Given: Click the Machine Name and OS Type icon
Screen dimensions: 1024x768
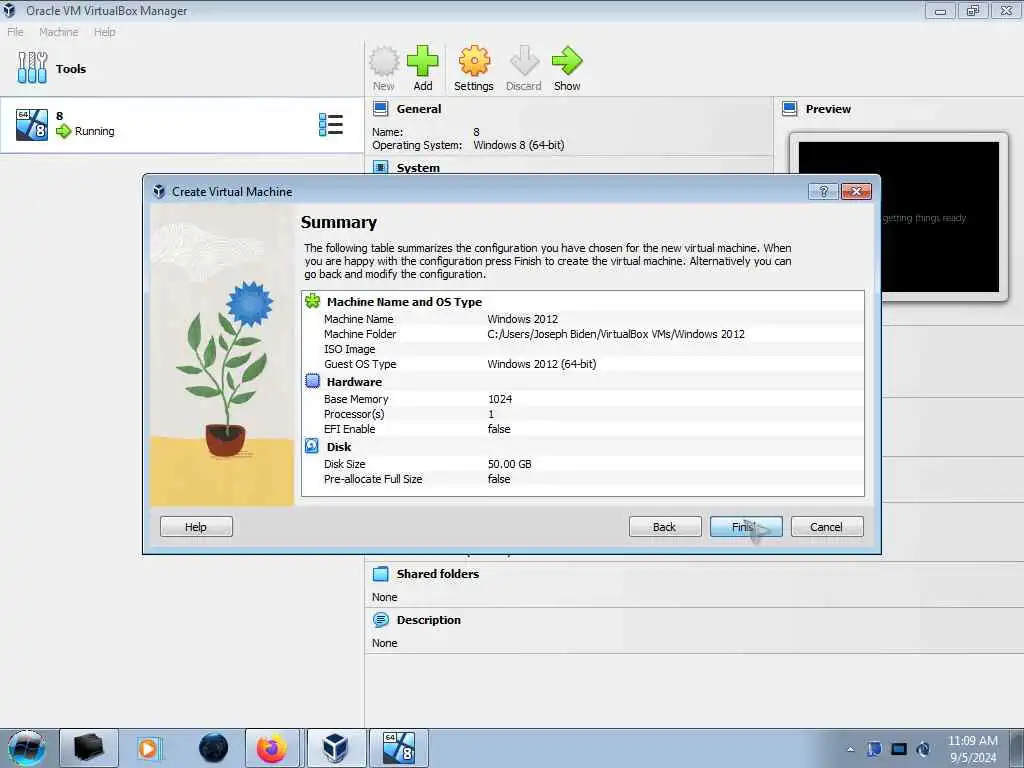Looking at the screenshot, I should [x=313, y=301].
